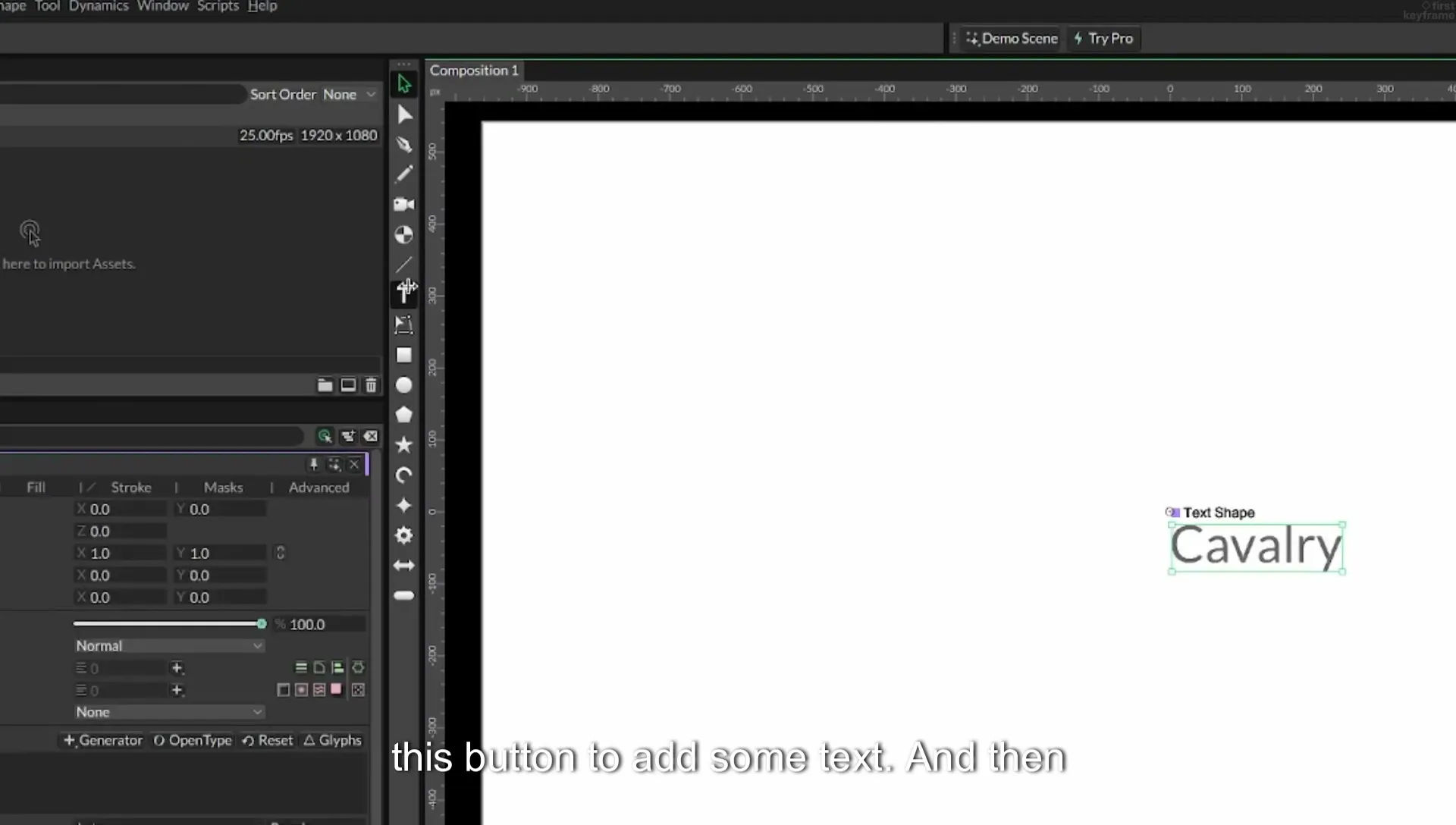Select the Star shape tool
Image resolution: width=1456 pixels, height=825 pixels.
[404, 445]
